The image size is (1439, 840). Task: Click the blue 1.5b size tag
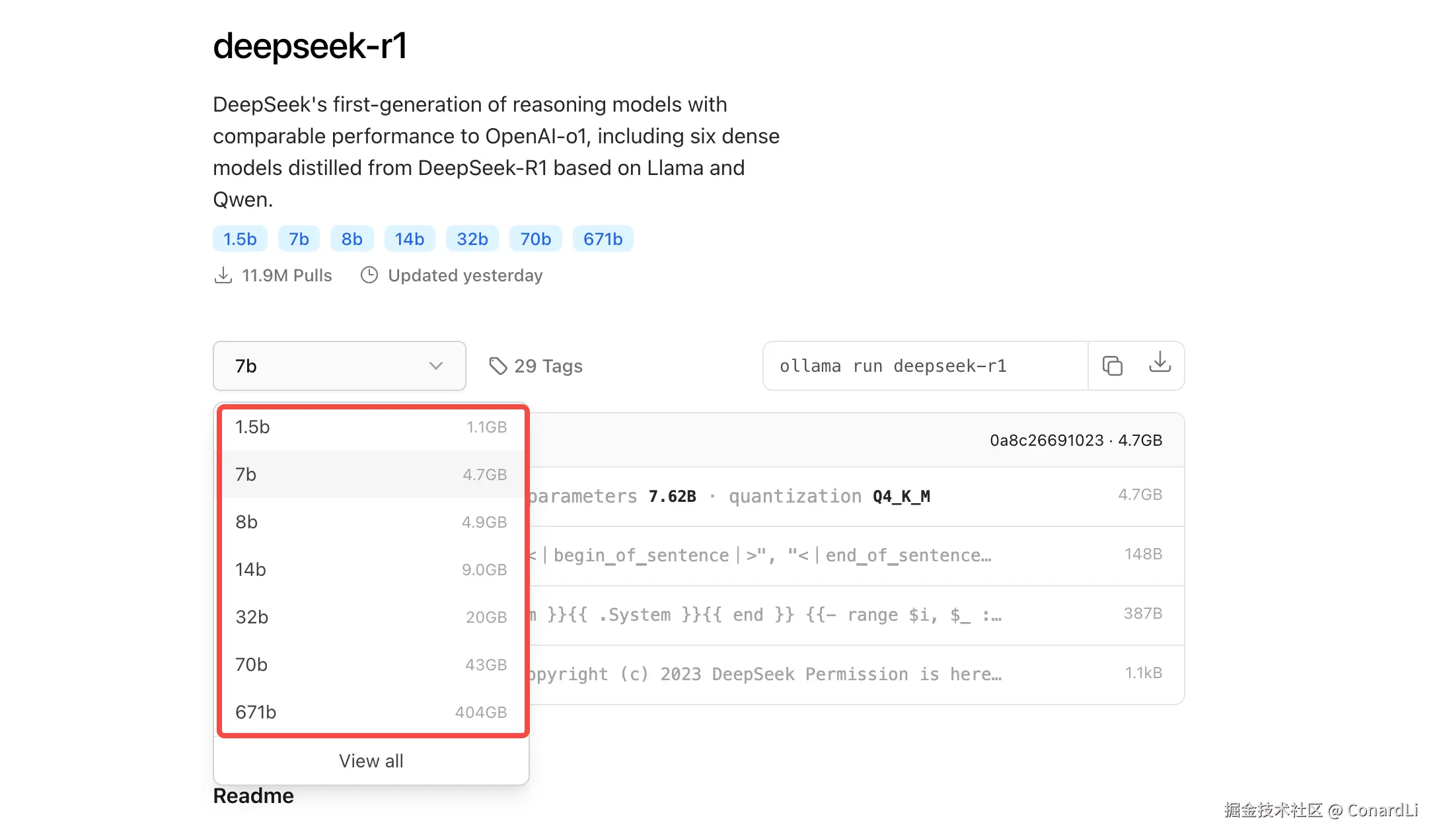click(240, 239)
